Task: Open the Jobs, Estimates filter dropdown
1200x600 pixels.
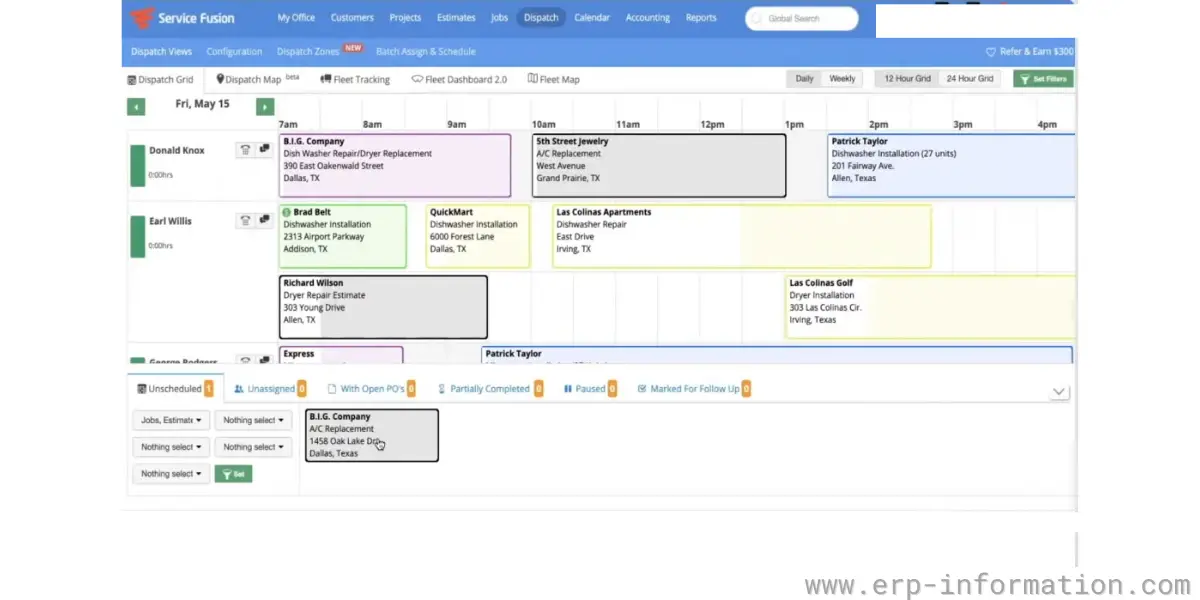Action: [x=171, y=420]
